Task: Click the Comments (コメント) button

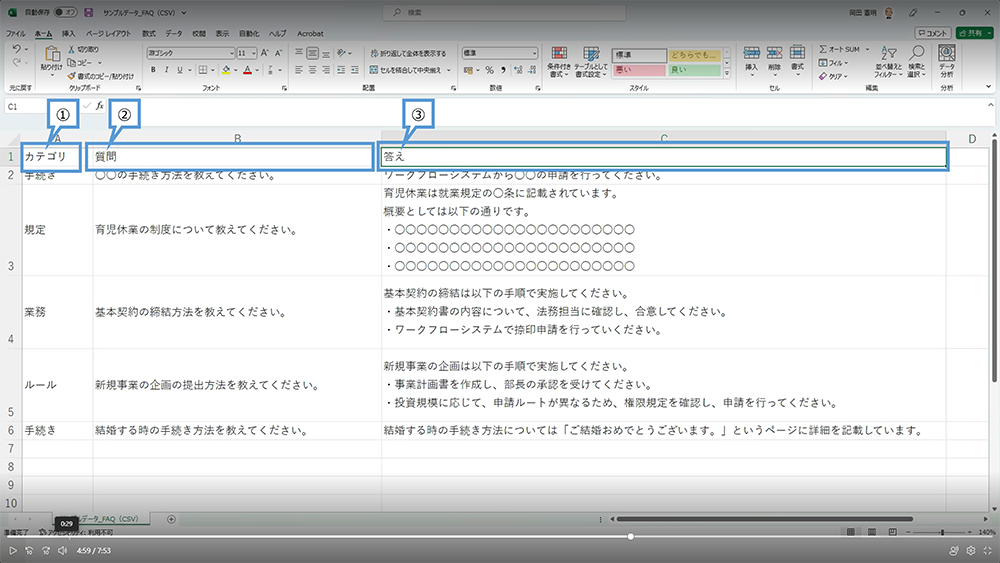Action: [x=933, y=33]
